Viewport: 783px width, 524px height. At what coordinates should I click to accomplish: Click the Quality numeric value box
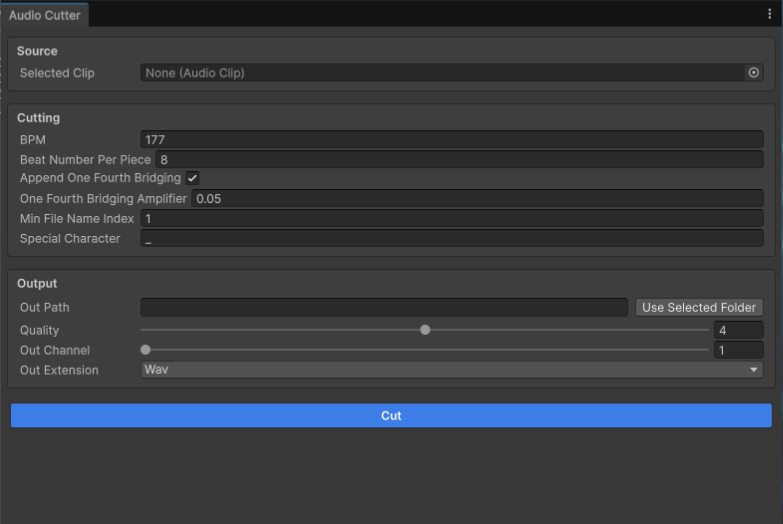tap(738, 330)
